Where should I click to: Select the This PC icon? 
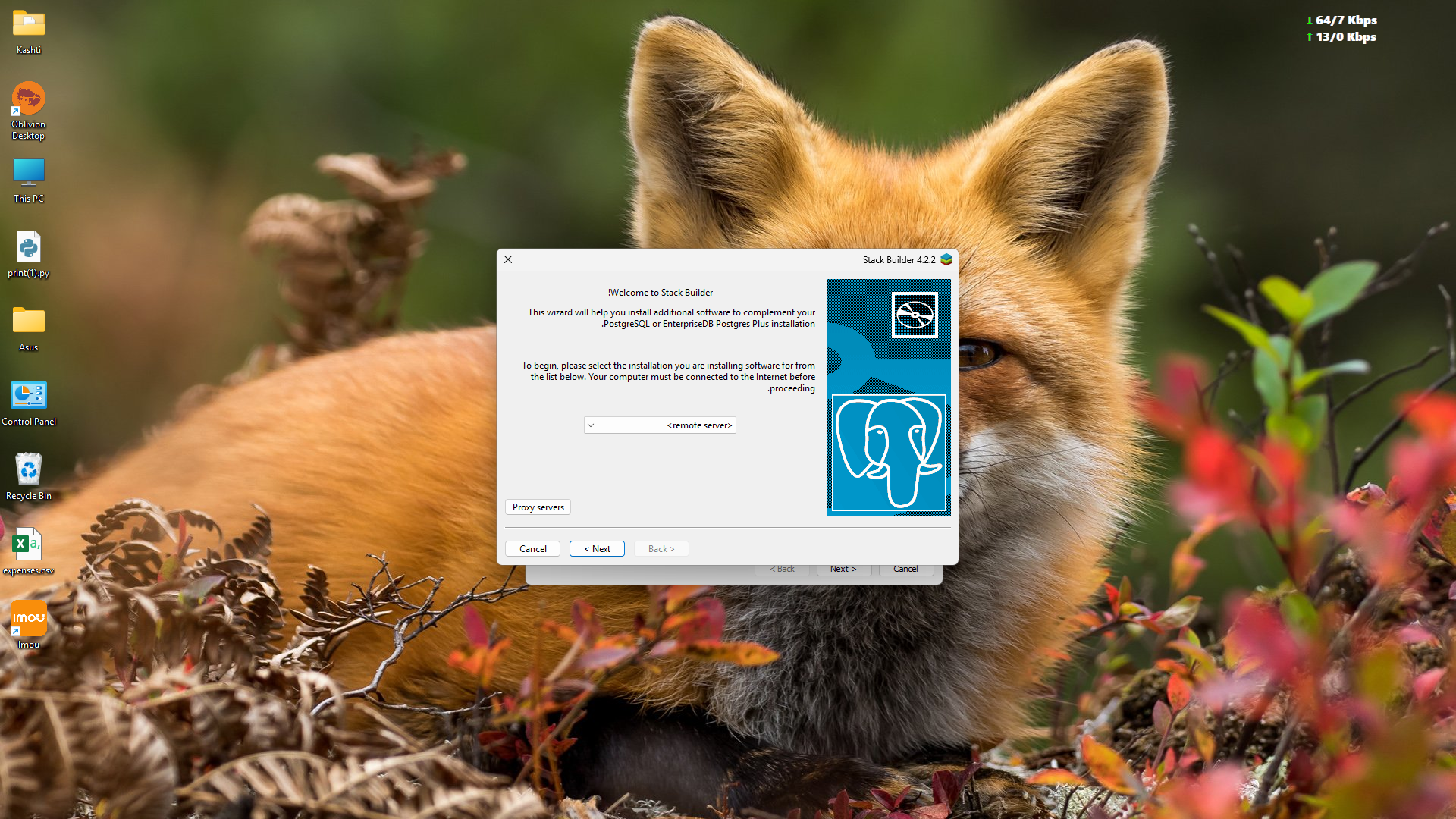coord(28,172)
